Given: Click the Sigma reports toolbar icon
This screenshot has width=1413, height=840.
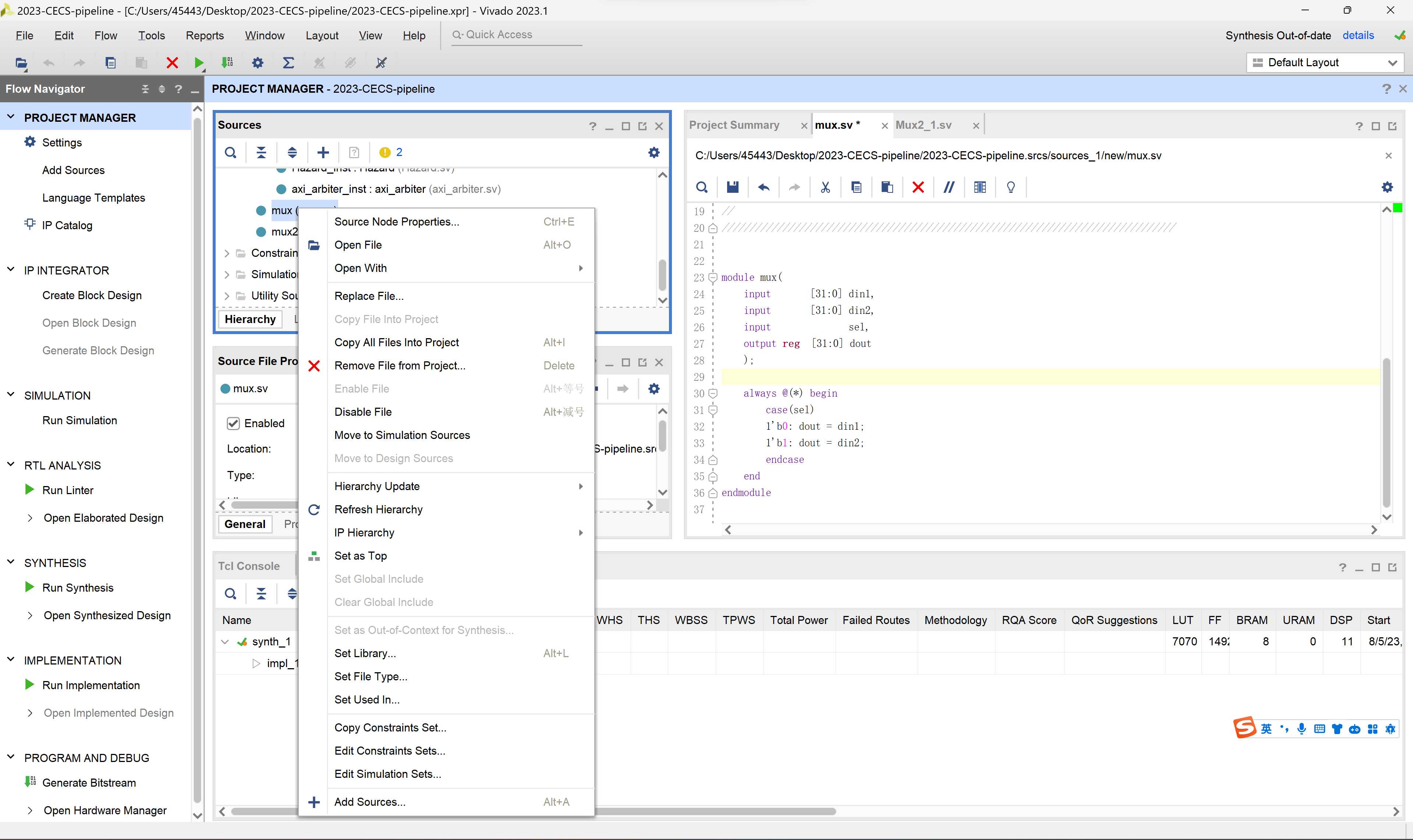Looking at the screenshot, I should click(x=288, y=63).
